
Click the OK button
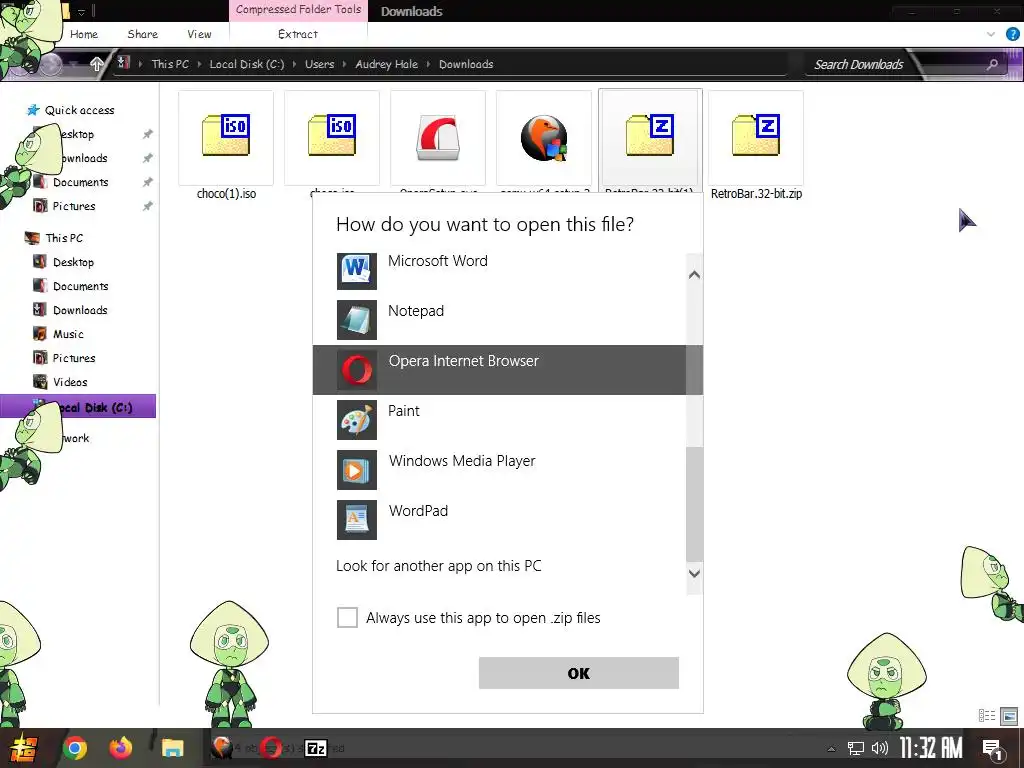(579, 673)
